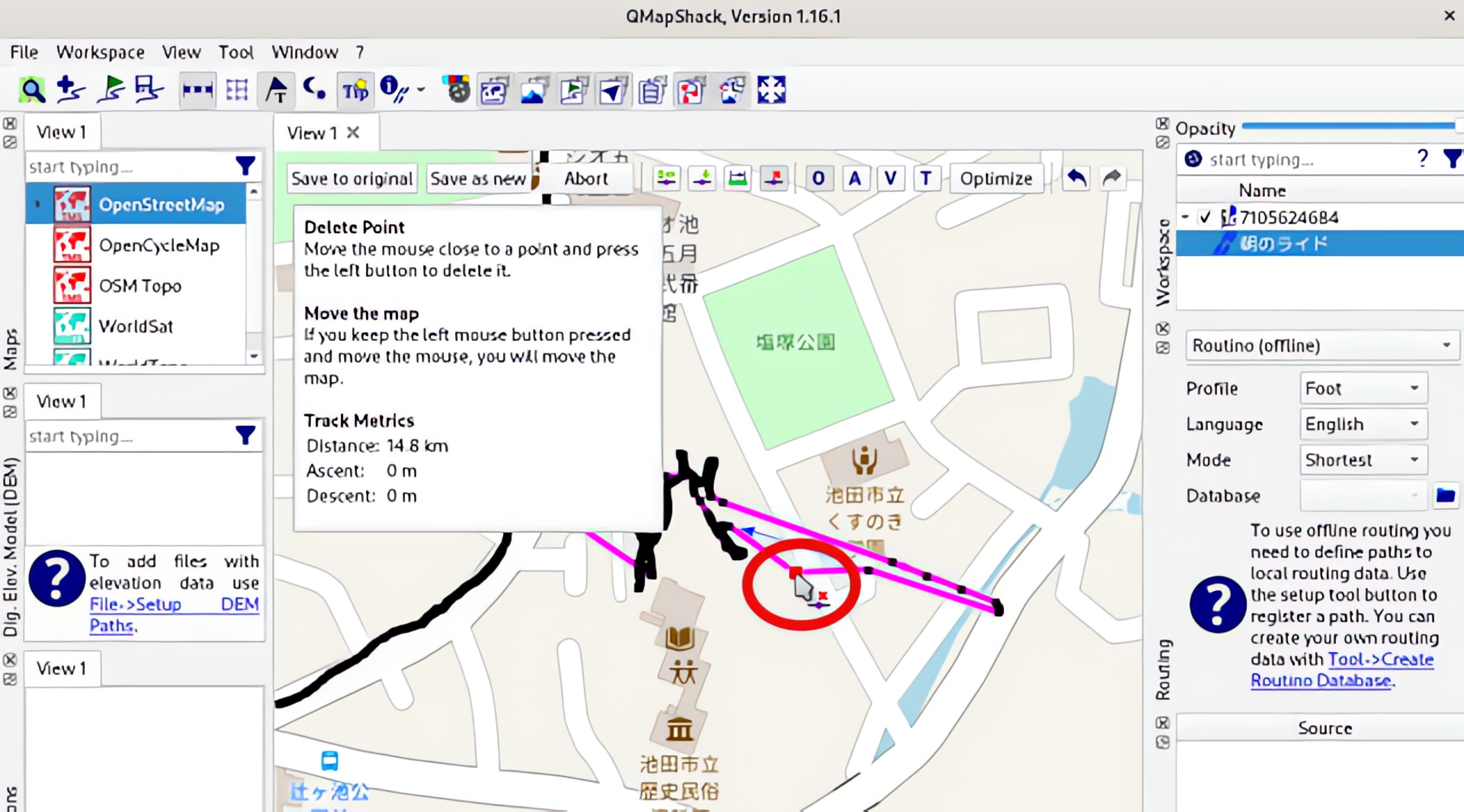Click the toggle-all-docks icon
The width and height of the screenshot is (1464, 812).
(731, 90)
